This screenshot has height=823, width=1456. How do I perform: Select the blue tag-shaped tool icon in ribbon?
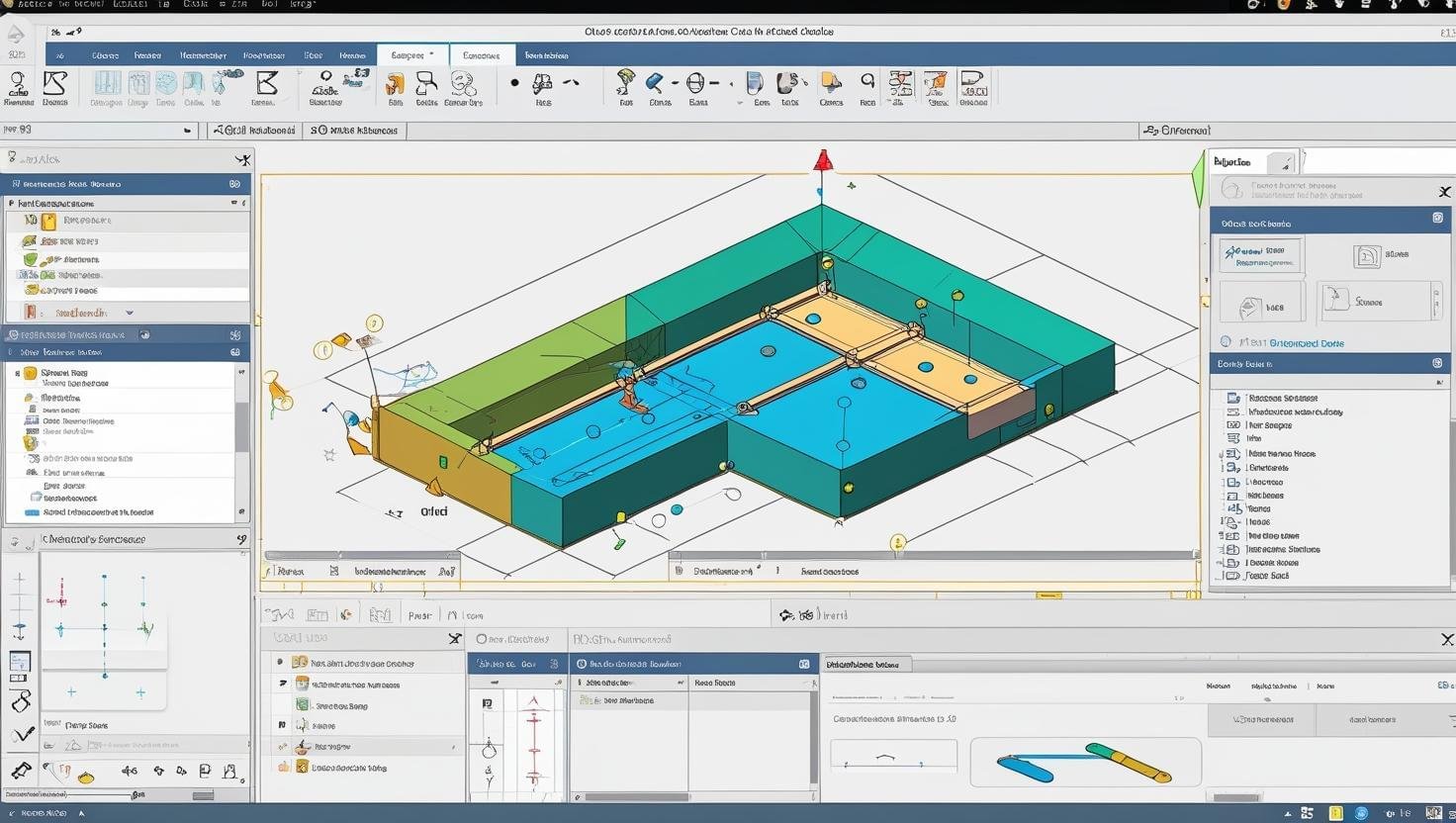pyautogui.click(x=655, y=82)
